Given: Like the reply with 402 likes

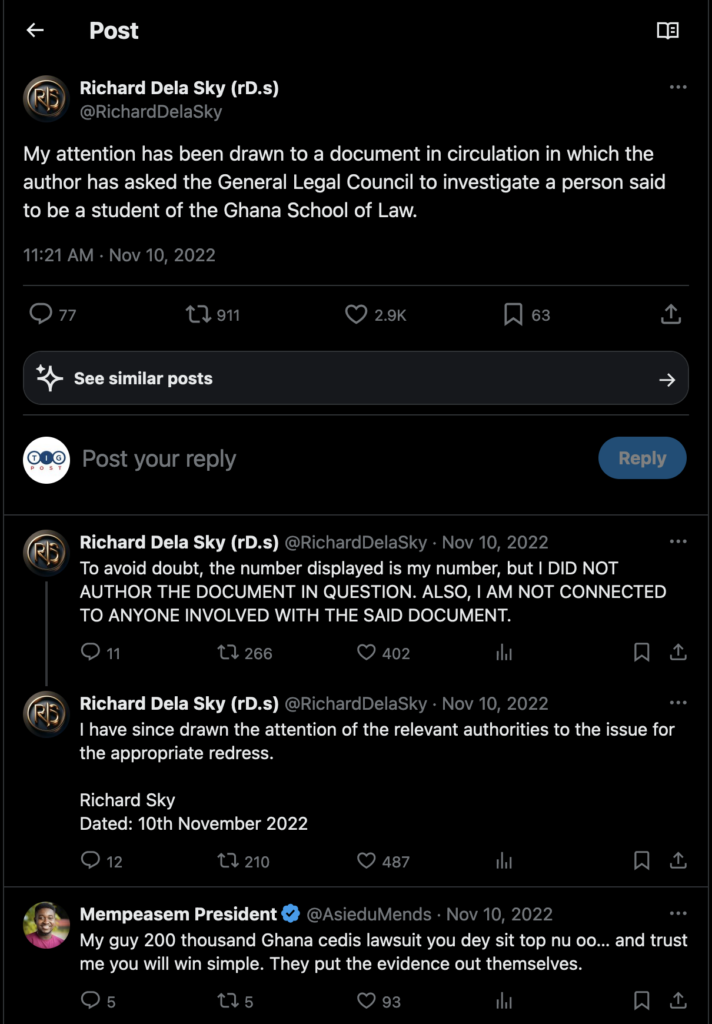Looking at the screenshot, I should click(x=366, y=652).
